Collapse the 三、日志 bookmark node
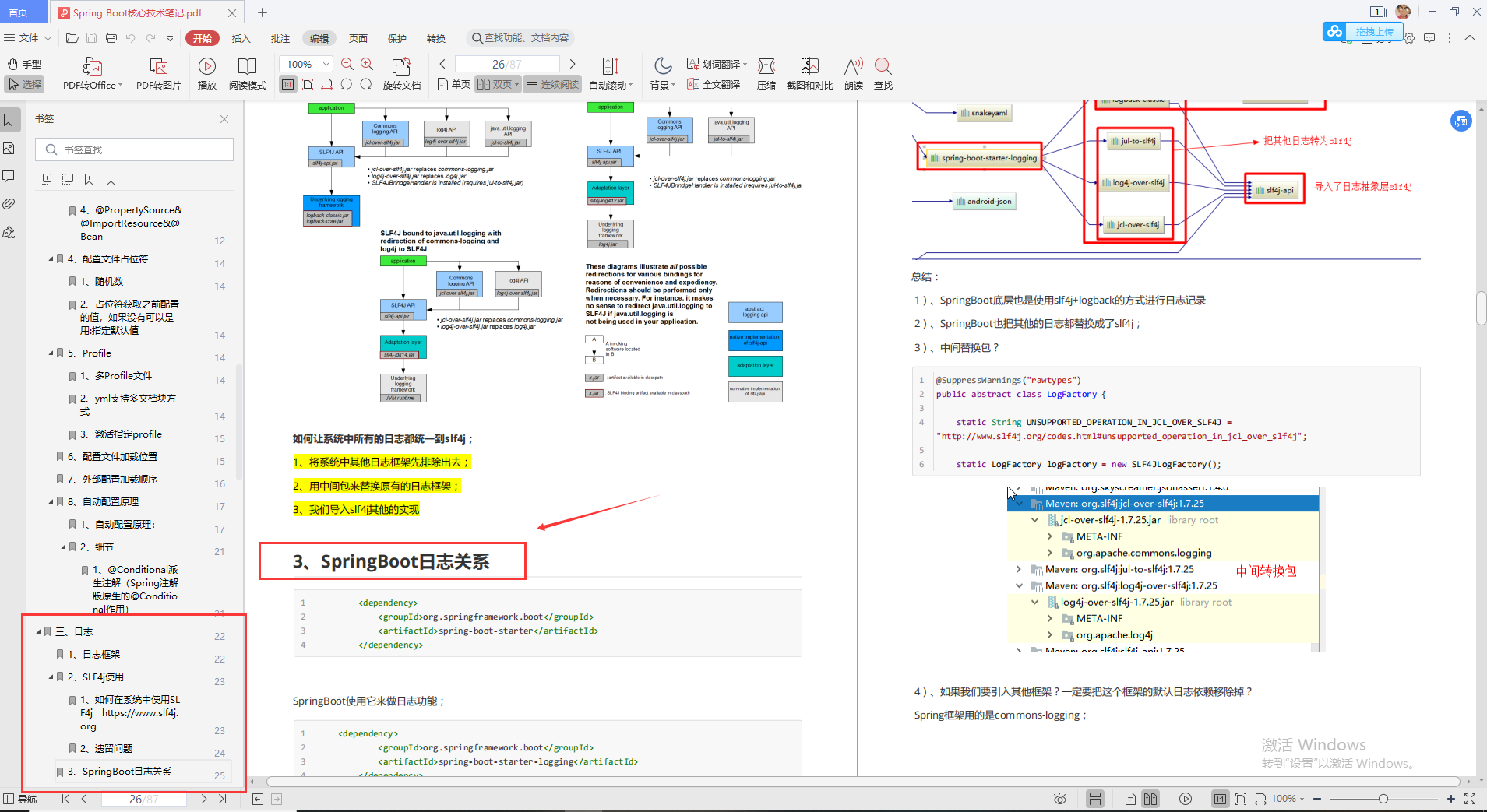Image resolution: width=1487 pixels, height=812 pixels. [x=39, y=632]
